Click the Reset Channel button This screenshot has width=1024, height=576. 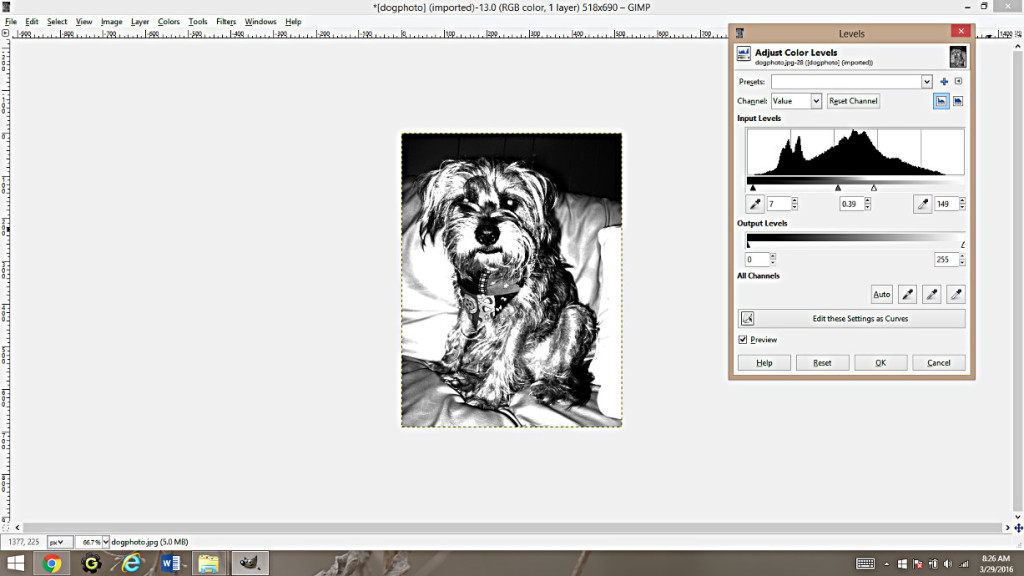853,100
